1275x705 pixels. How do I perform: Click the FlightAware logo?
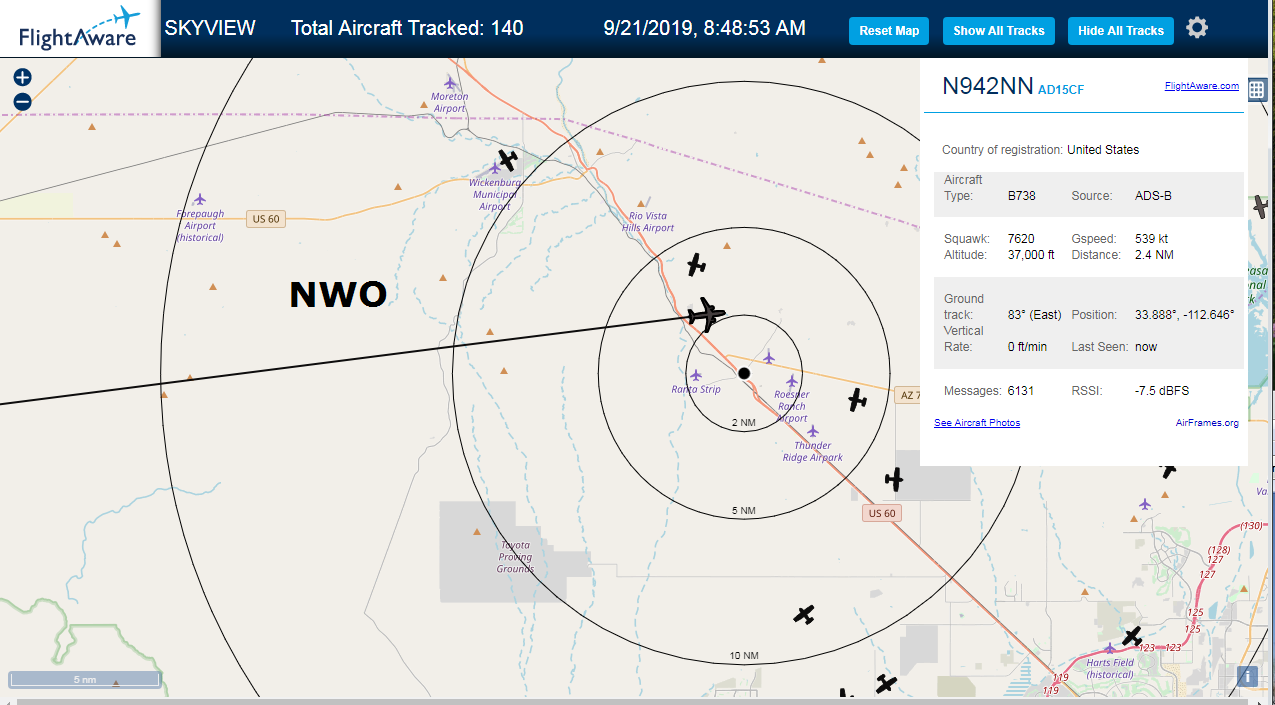coord(79,28)
